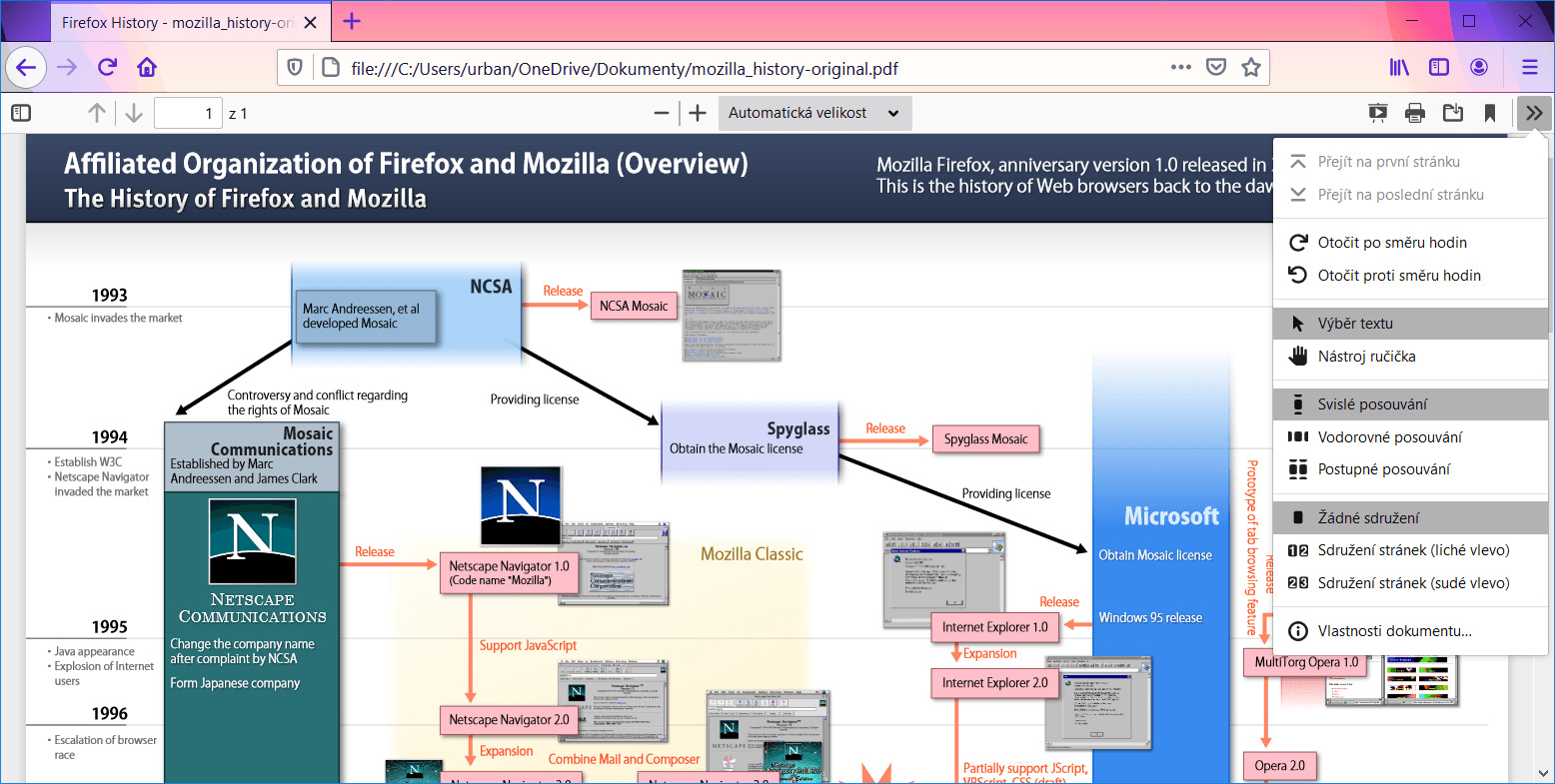Screen dimensions: 1555x784
Task: Click the Netscape Navigator 2.0 box
Action: [509, 720]
